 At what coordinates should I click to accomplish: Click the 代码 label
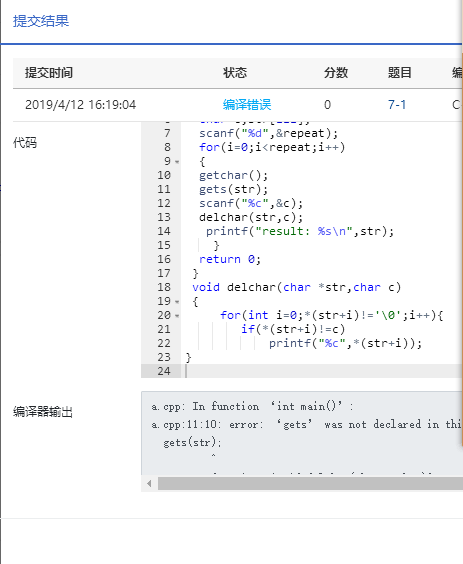(x=25, y=142)
